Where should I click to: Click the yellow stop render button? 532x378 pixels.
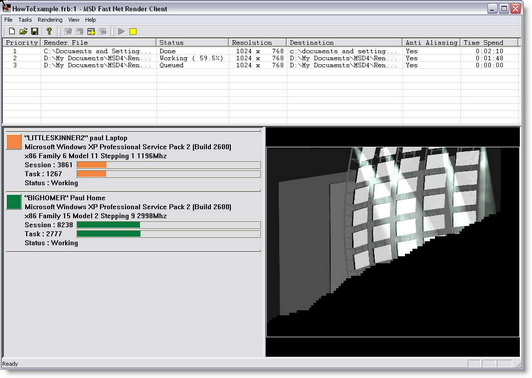133,32
